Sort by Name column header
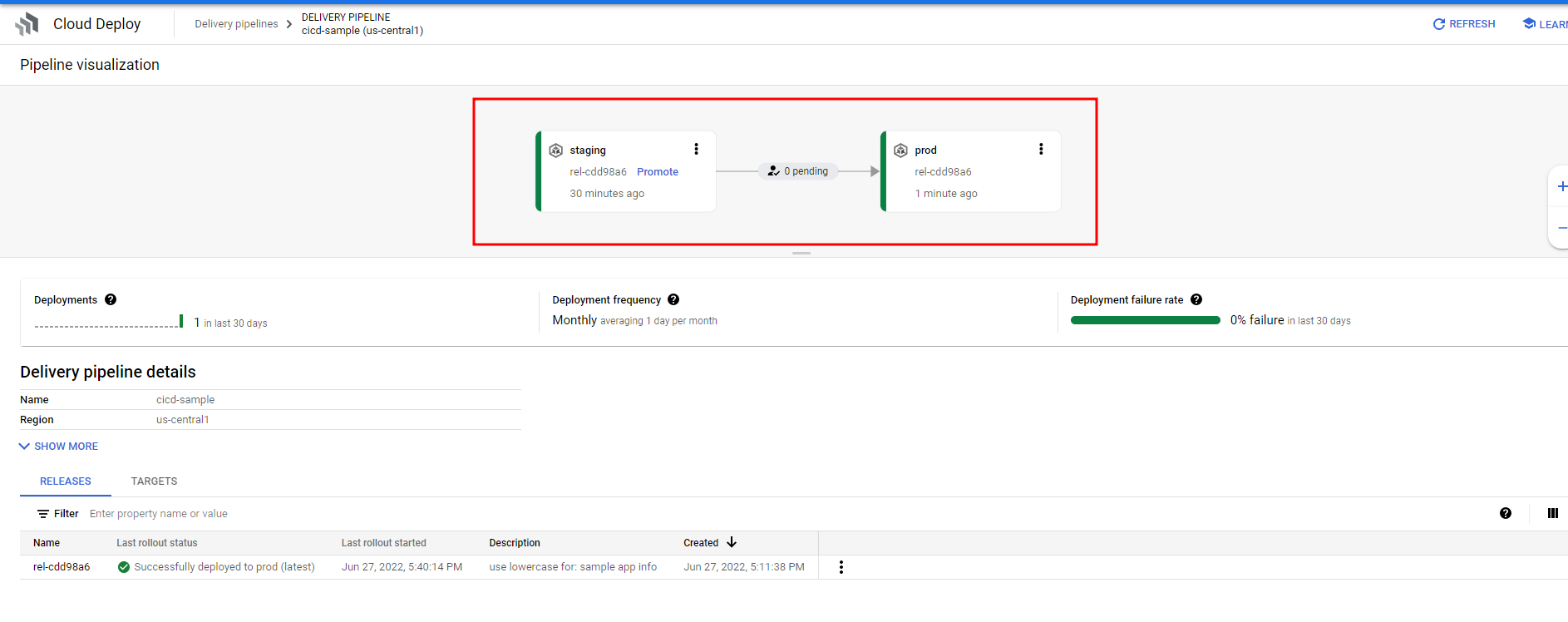Image resolution: width=1568 pixels, height=622 pixels. click(x=47, y=543)
